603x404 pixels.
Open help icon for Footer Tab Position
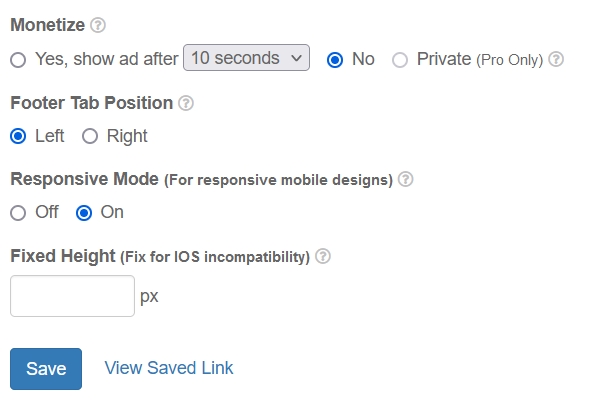coord(185,102)
